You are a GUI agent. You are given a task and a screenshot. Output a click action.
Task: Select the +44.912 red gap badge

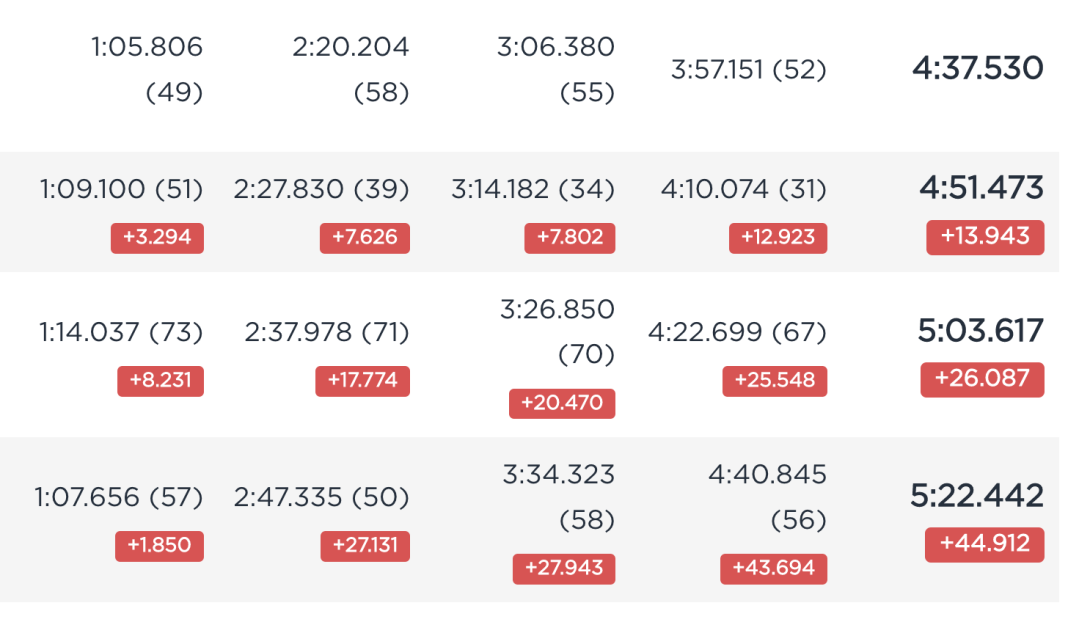984,544
